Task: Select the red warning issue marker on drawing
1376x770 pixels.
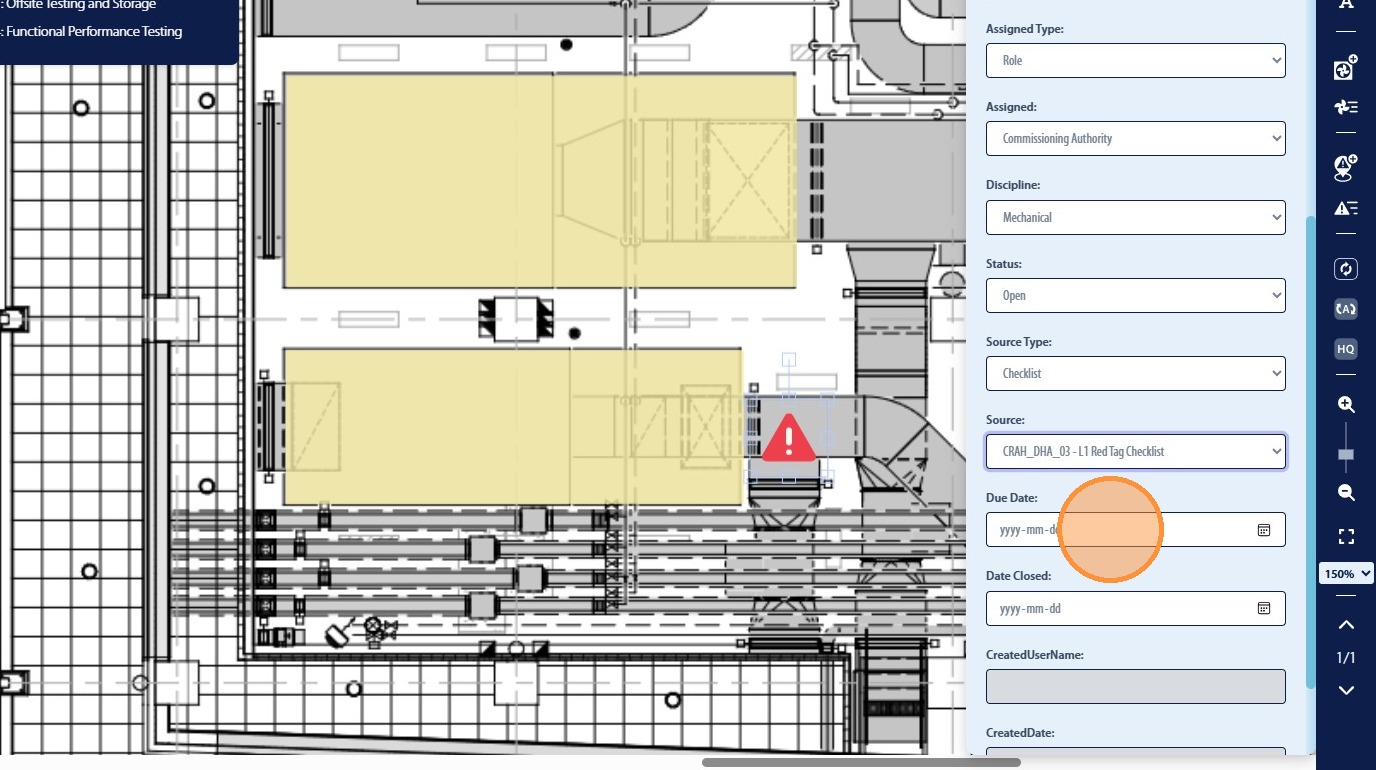Action: (789, 438)
